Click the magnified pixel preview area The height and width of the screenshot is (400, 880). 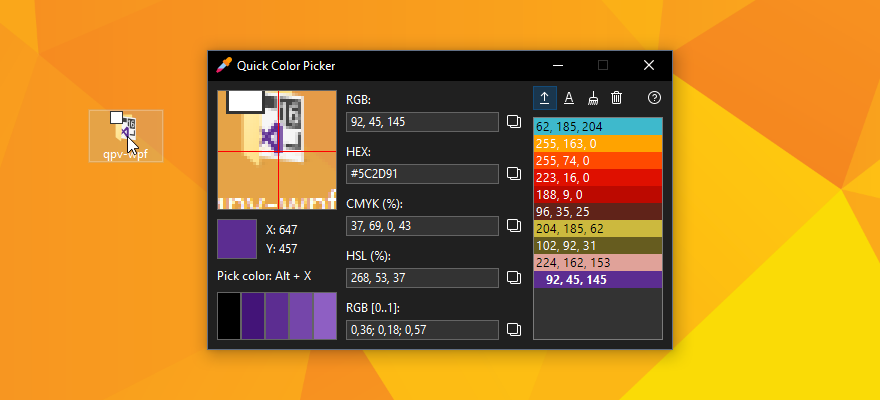277,150
